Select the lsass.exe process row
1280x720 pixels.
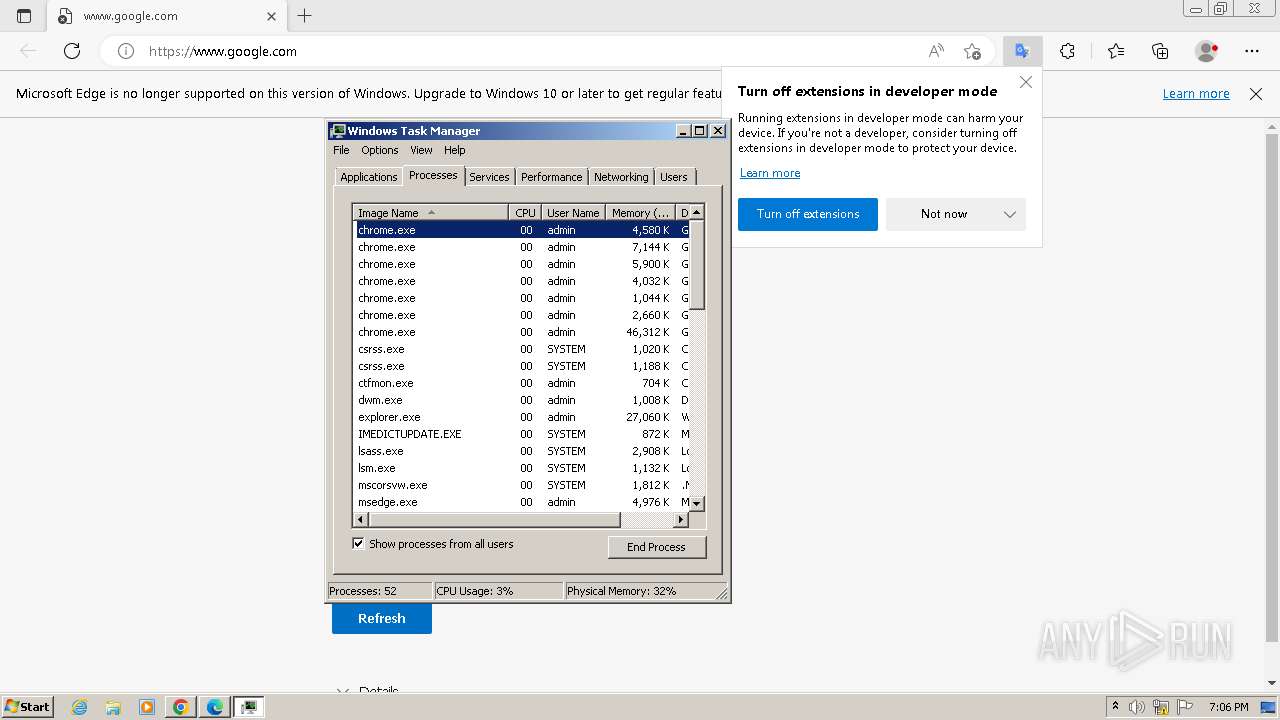(x=522, y=451)
